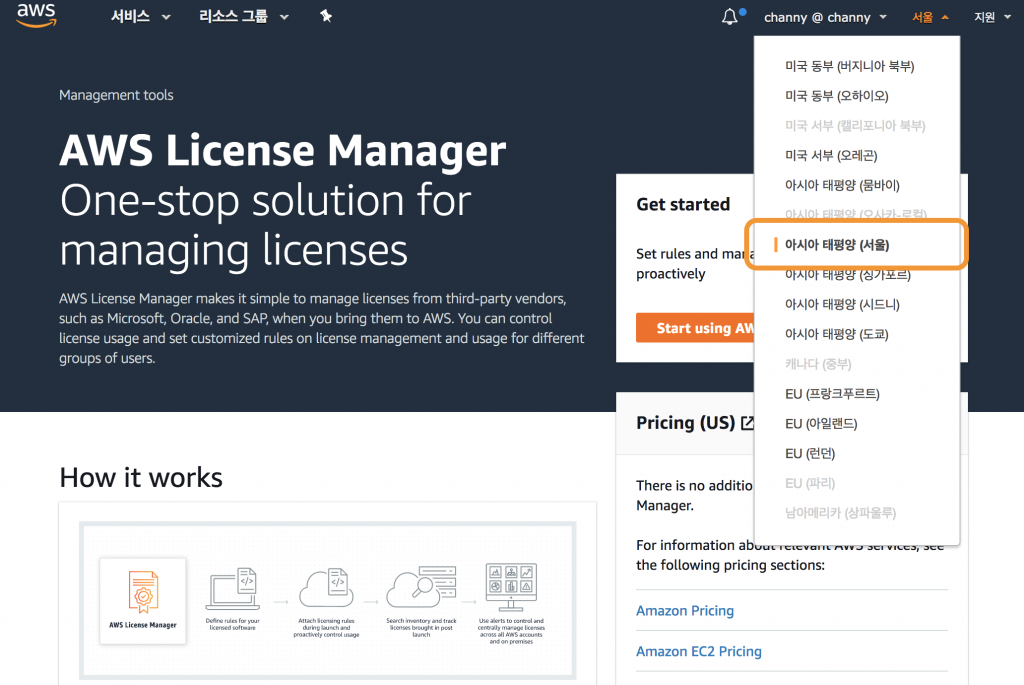
Task: Open Pricing (US) external link icon
Action: (x=748, y=423)
